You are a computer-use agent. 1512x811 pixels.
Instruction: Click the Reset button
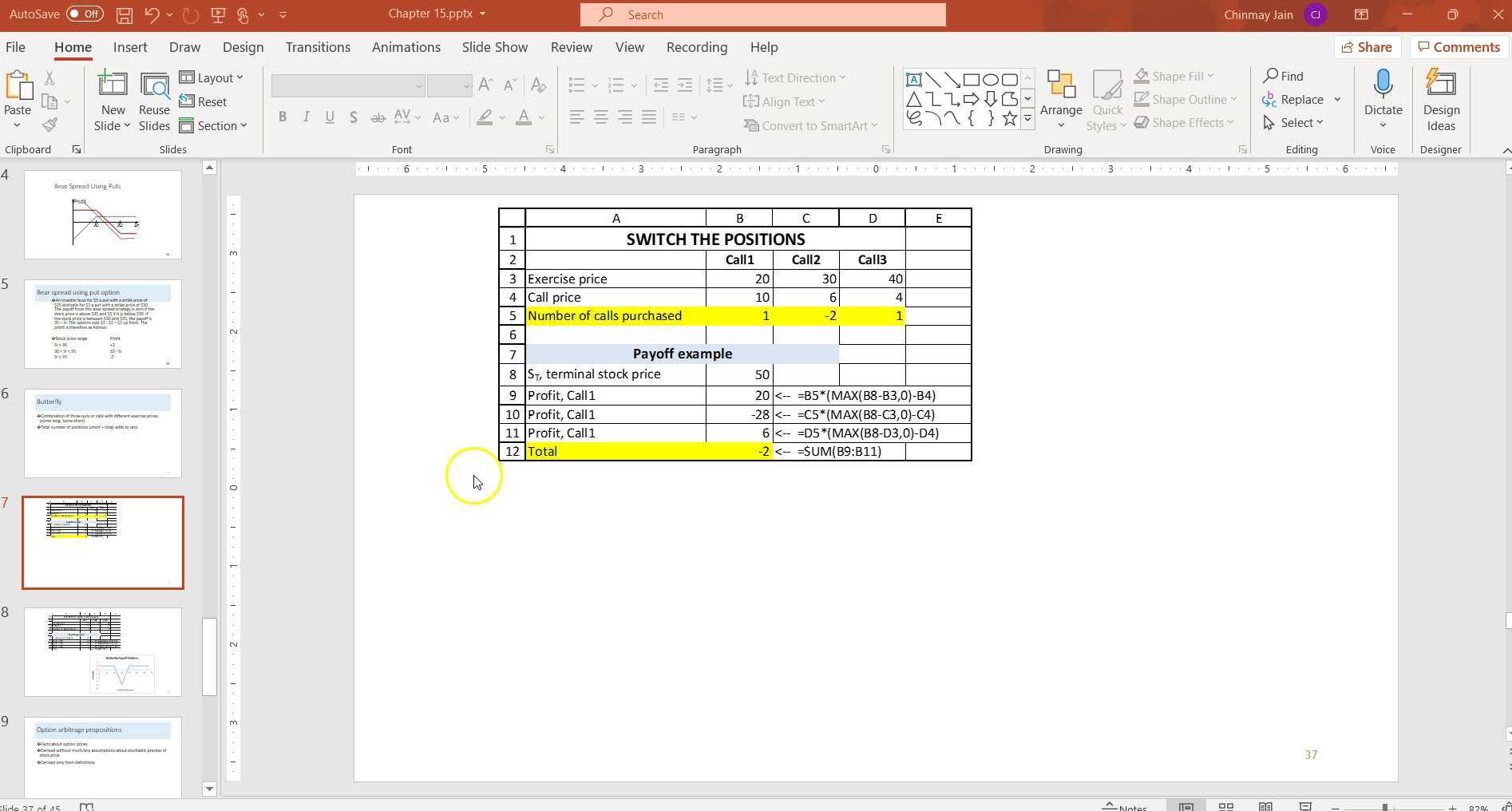(x=204, y=101)
